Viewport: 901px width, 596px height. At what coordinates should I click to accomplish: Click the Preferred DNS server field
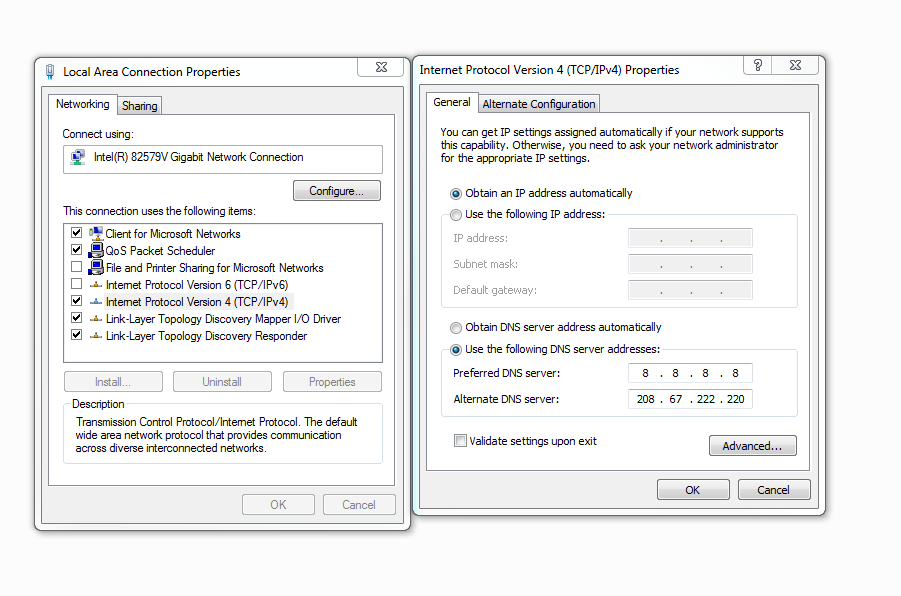click(x=690, y=374)
